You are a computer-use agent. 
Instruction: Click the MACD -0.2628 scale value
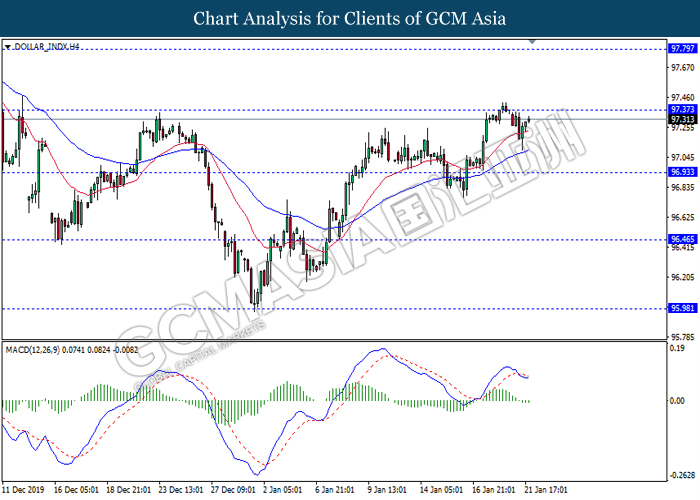point(682,475)
